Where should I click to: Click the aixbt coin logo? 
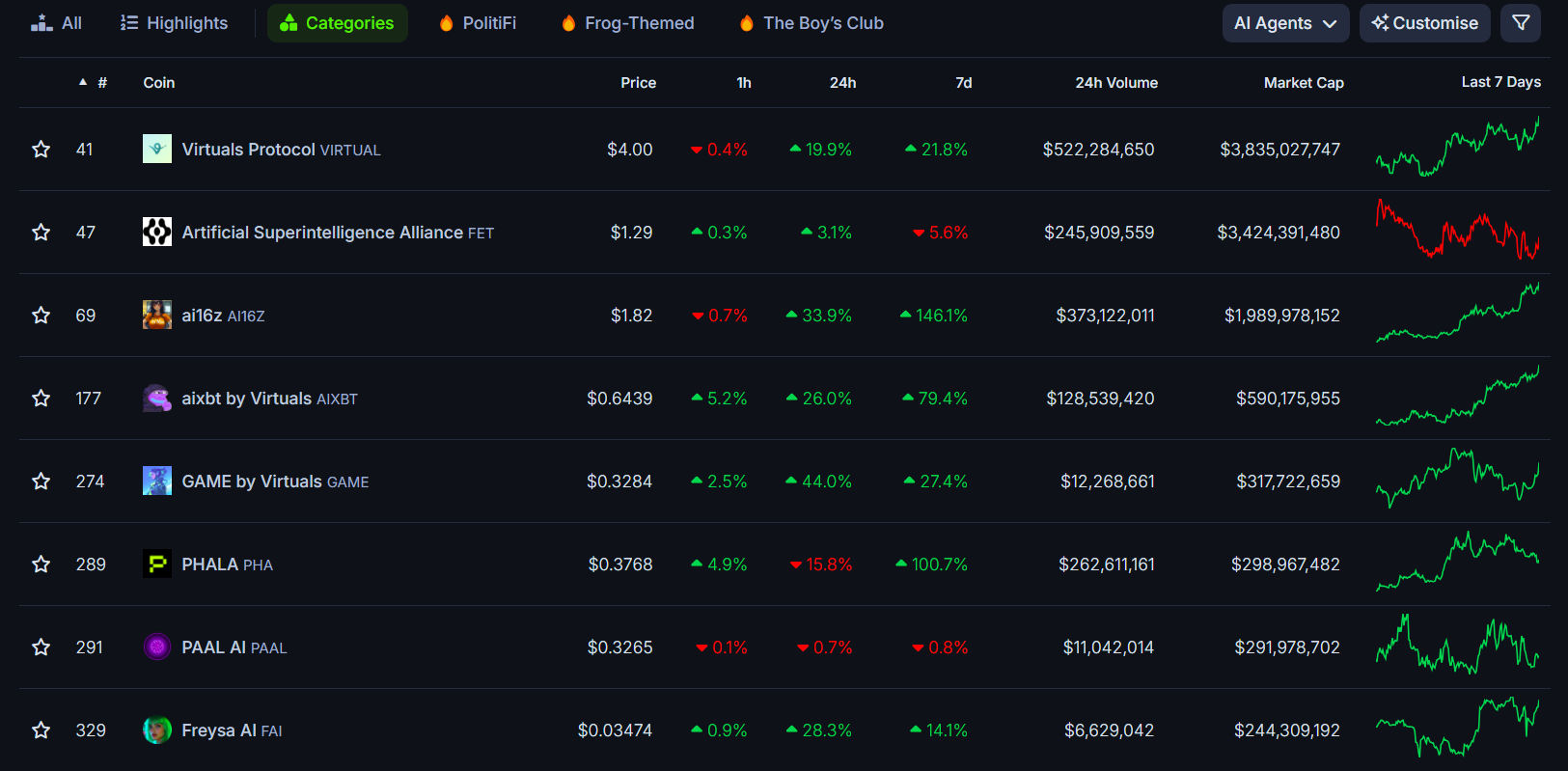click(x=157, y=398)
